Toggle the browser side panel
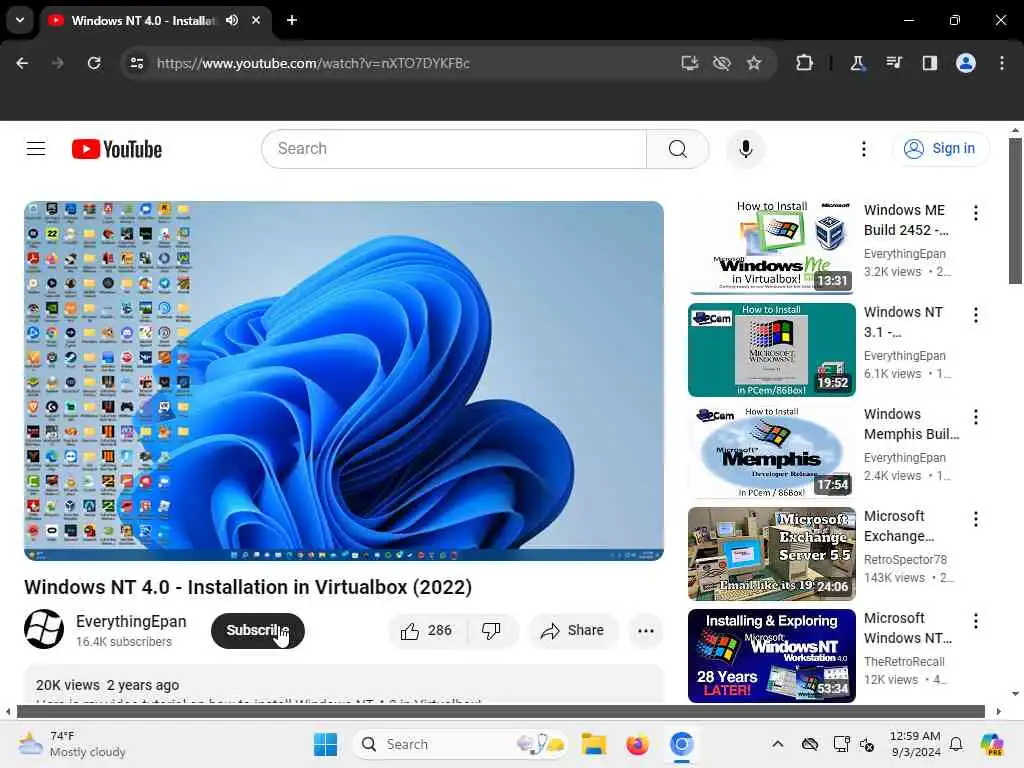1024x768 pixels. pyautogui.click(x=930, y=63)
